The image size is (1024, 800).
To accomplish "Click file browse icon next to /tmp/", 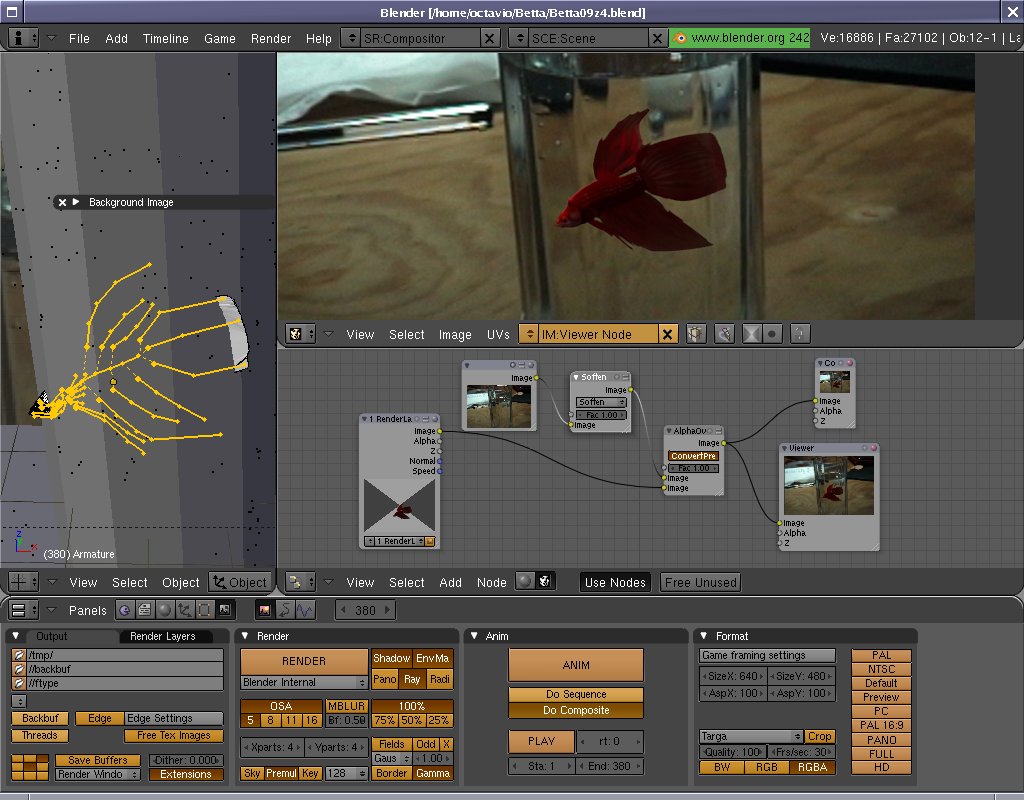I will coord(18,655).
